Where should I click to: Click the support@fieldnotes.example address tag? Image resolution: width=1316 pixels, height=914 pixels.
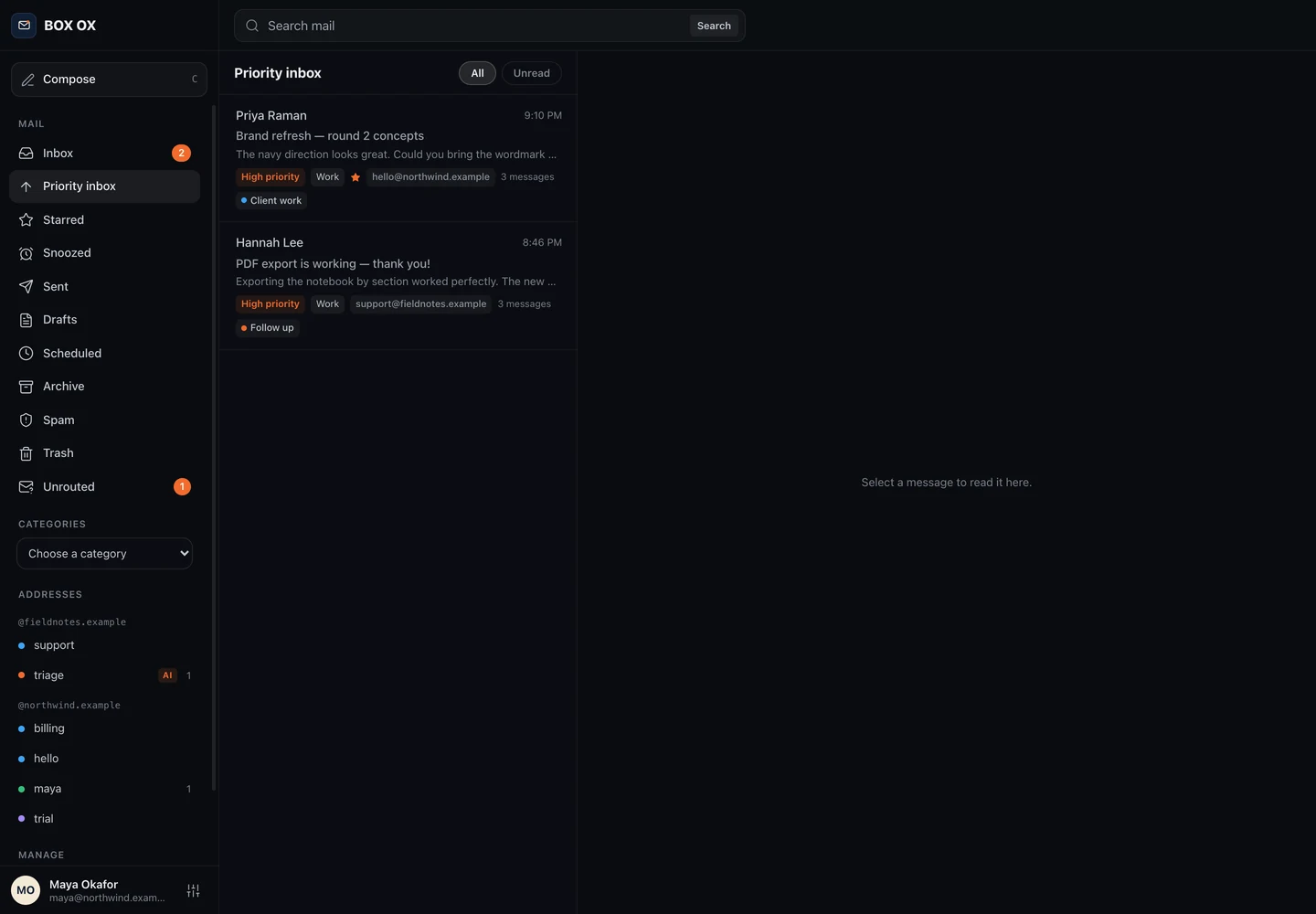pos(421,304)
